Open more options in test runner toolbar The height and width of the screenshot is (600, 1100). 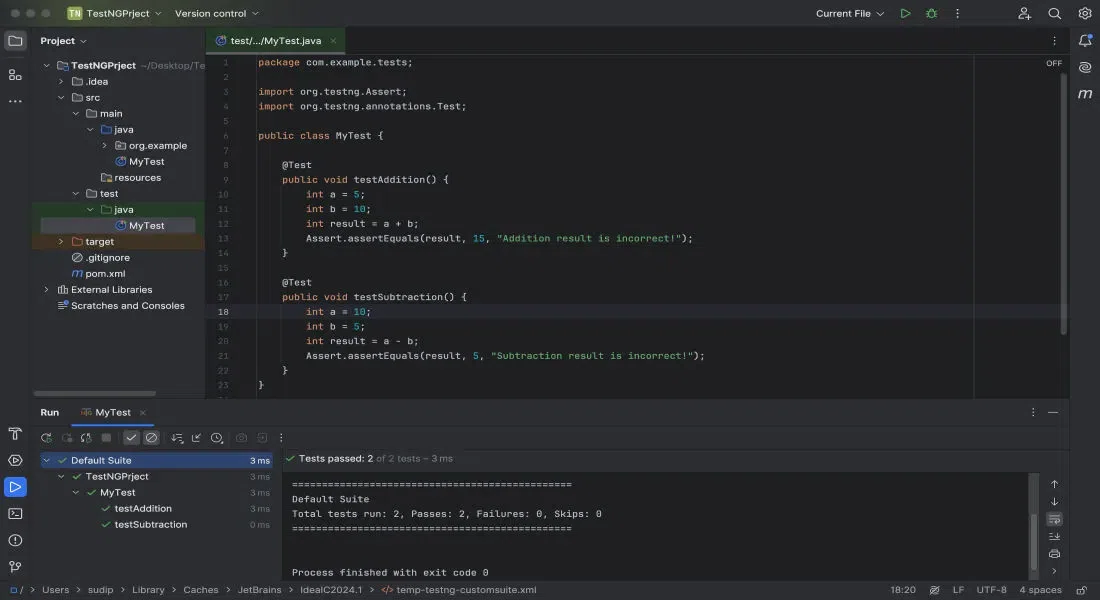pyautogui.click(x=281, y=438)
